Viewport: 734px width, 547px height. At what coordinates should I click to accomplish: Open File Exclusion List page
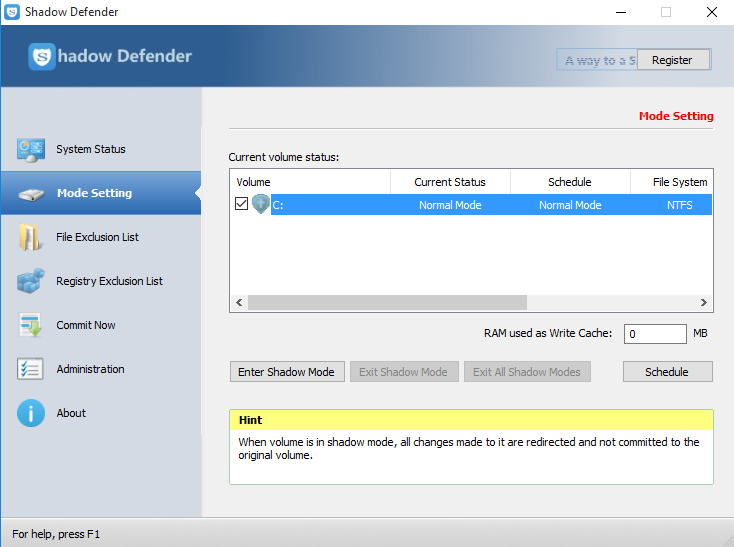(101, 237)
